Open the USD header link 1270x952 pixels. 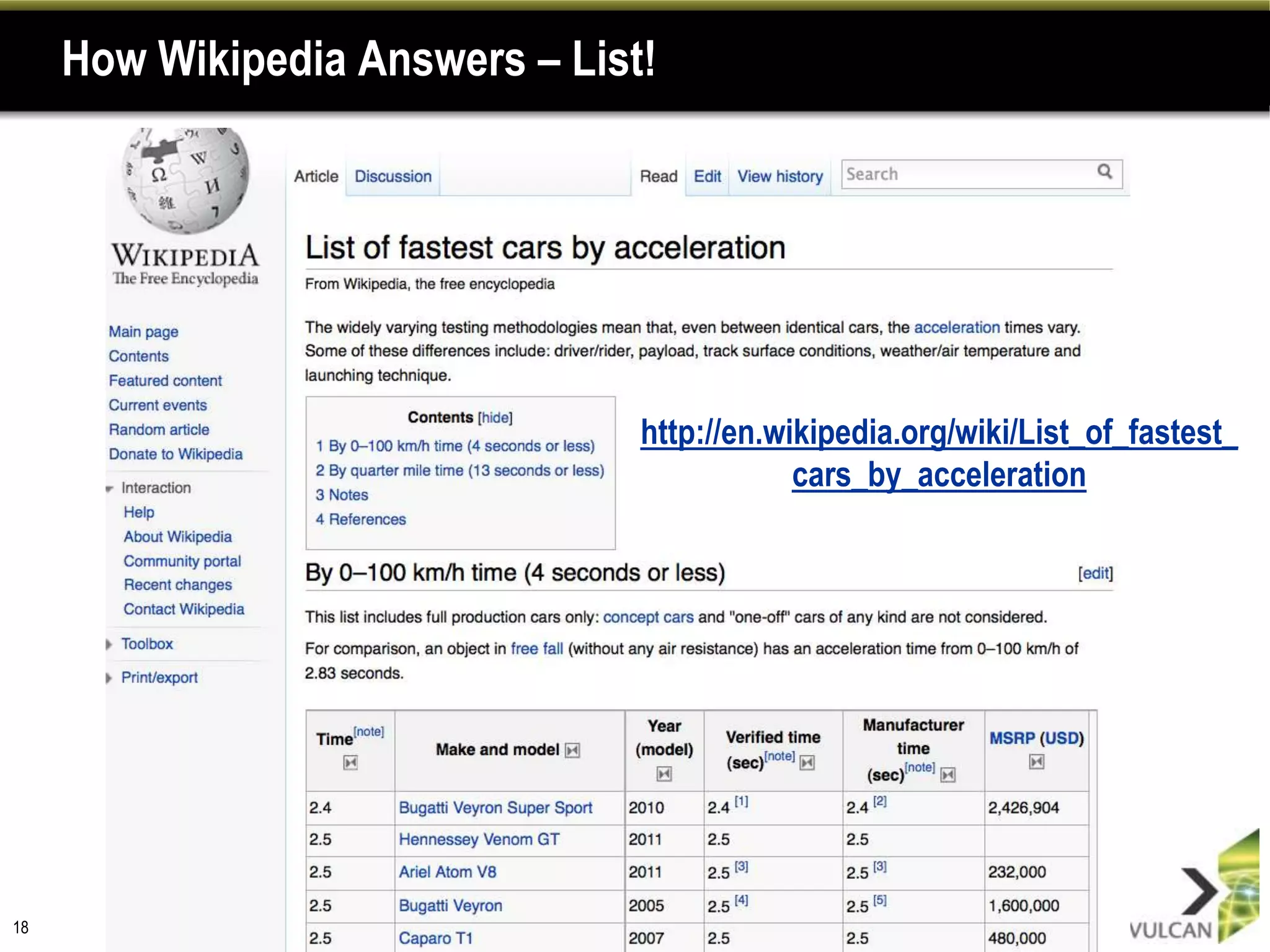[1062, 738]
